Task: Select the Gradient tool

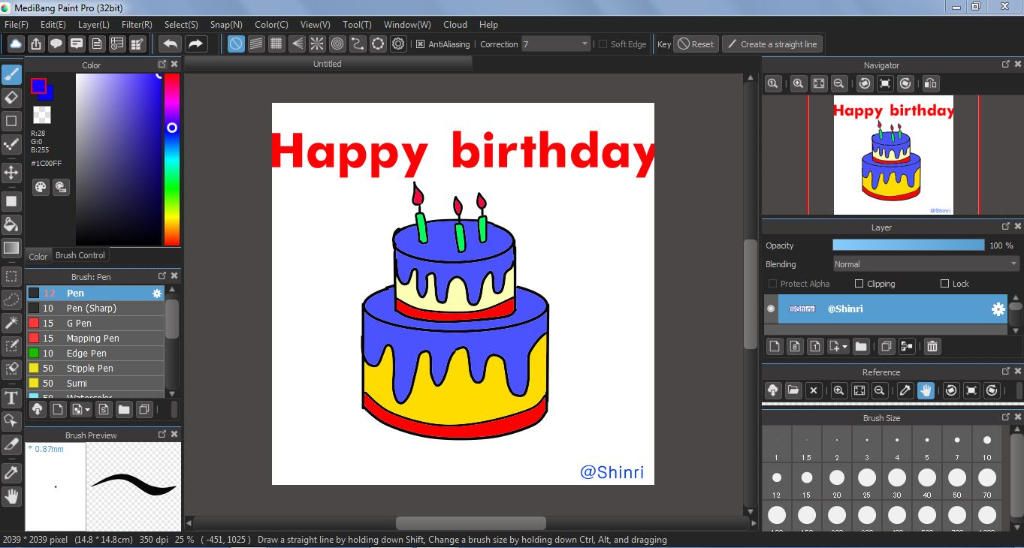Action: [11, 248]
